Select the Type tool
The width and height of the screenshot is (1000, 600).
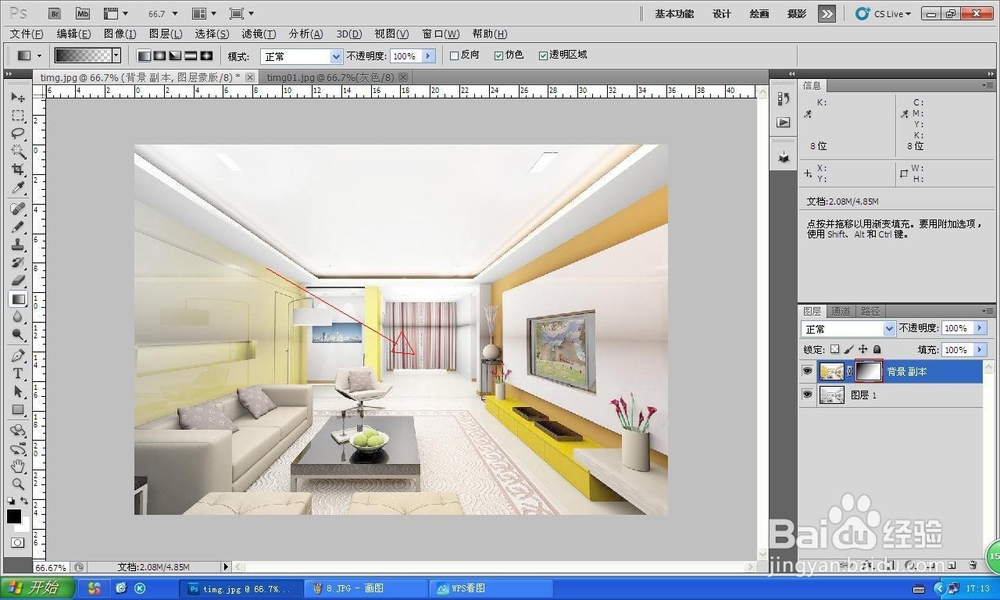(18, 374)
